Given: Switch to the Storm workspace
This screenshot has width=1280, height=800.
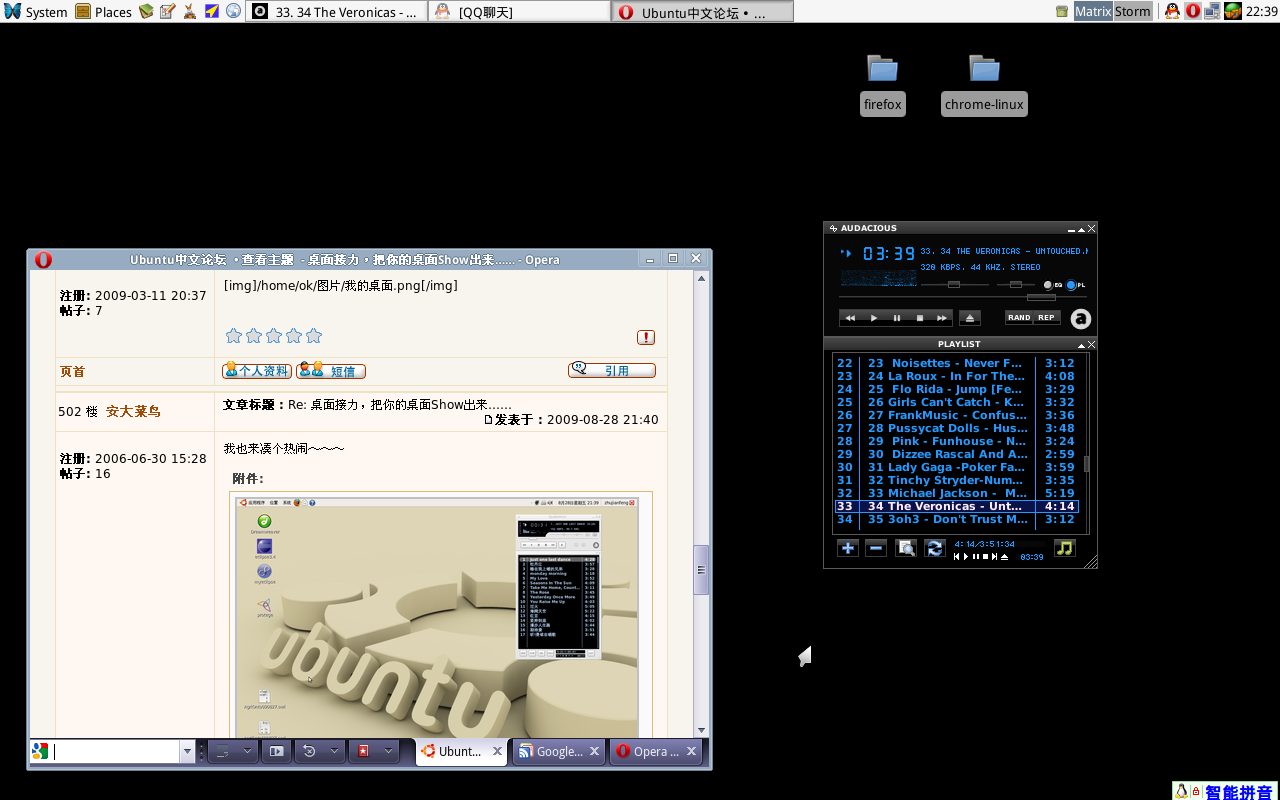Looking at the screenshot, I should [x=1133, y=12].
